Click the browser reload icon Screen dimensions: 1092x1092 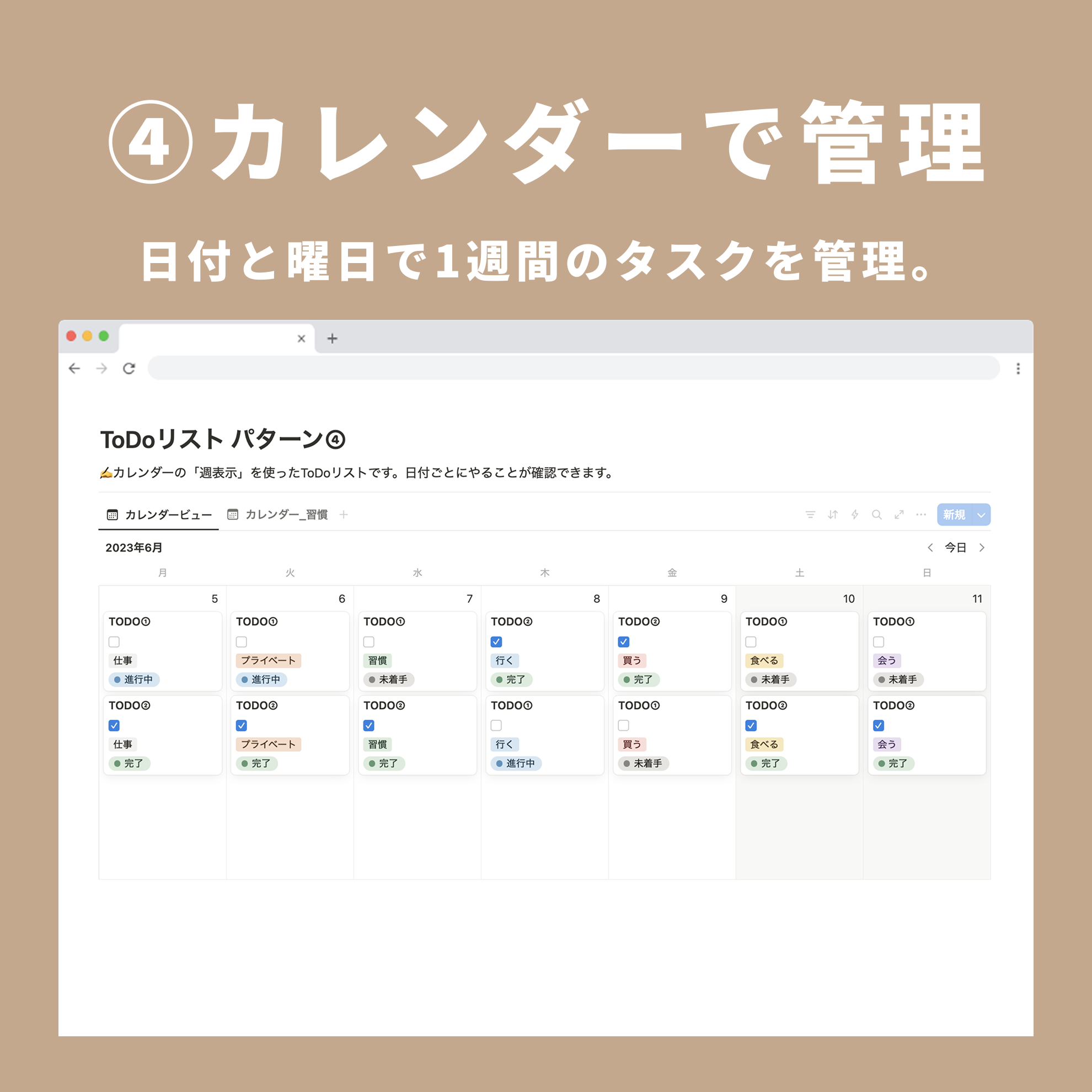pyautogui.click(x=129, y=368)
